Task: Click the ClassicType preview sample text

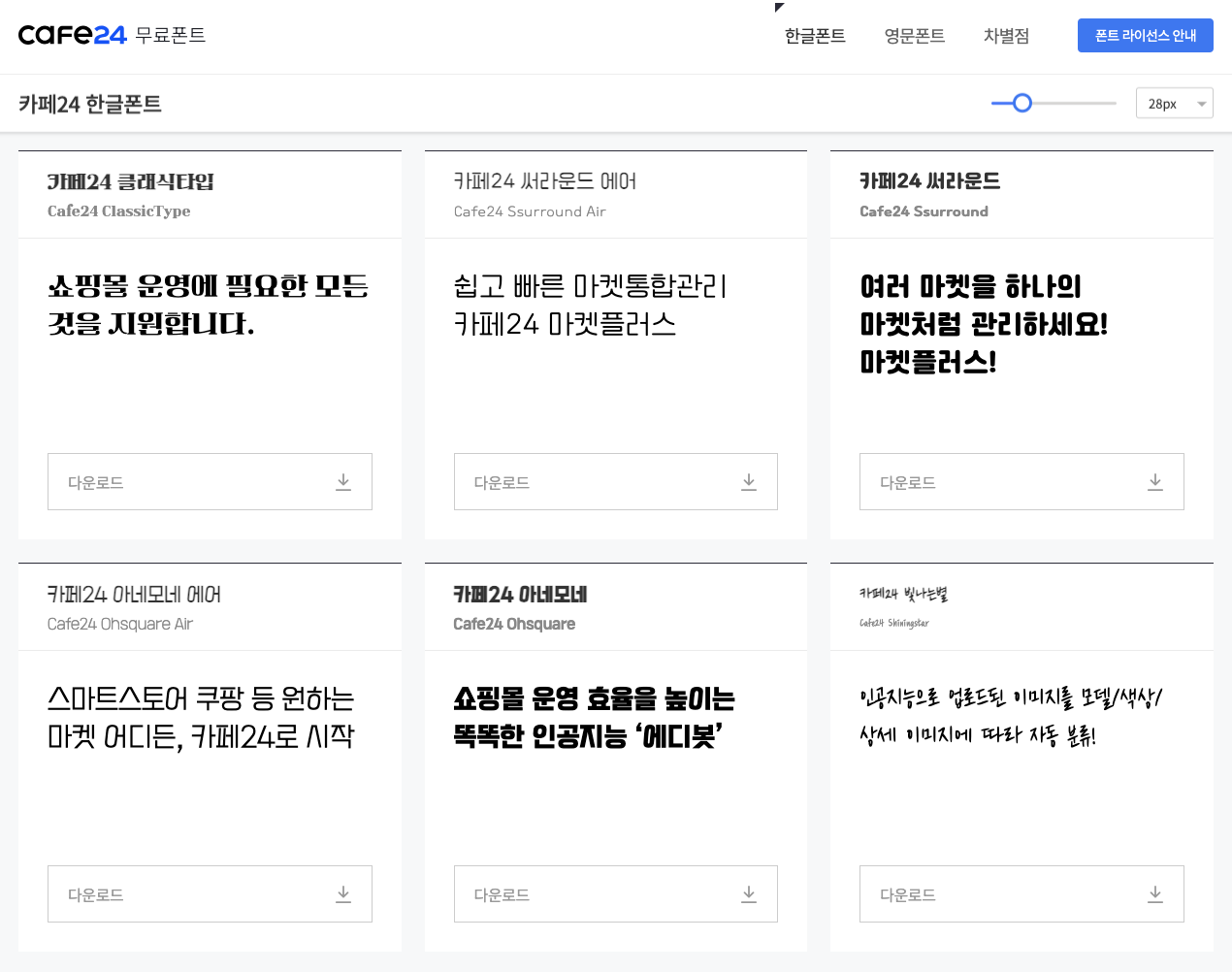Action: click(209, 305)
